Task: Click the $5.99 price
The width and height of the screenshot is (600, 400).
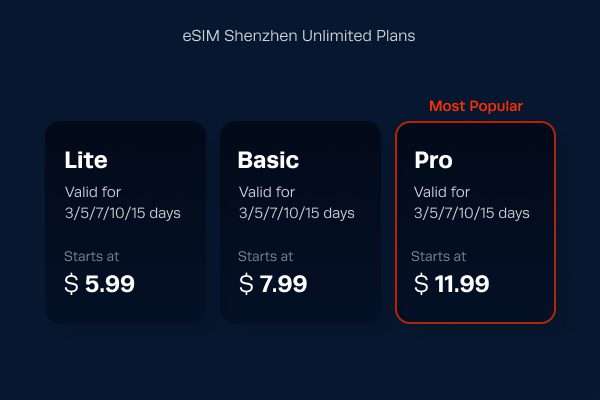Action: [x=99, y=284]
